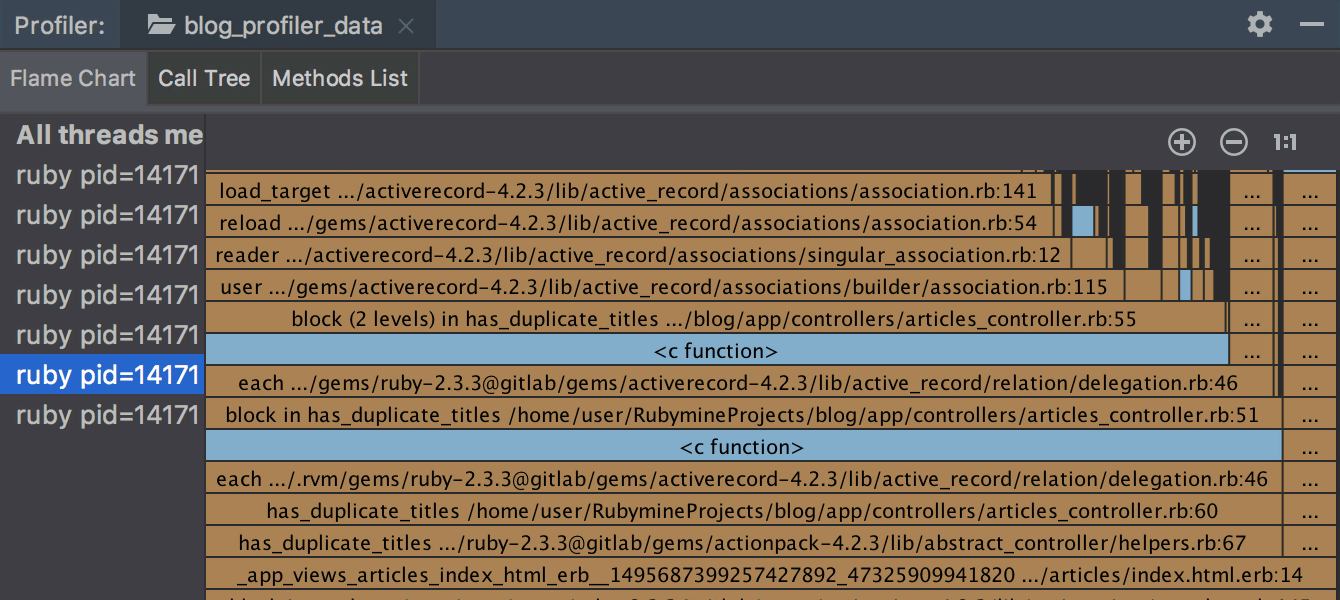1340x600 pixels.
Task: Switch to the Methods List view
Action: 340,77
